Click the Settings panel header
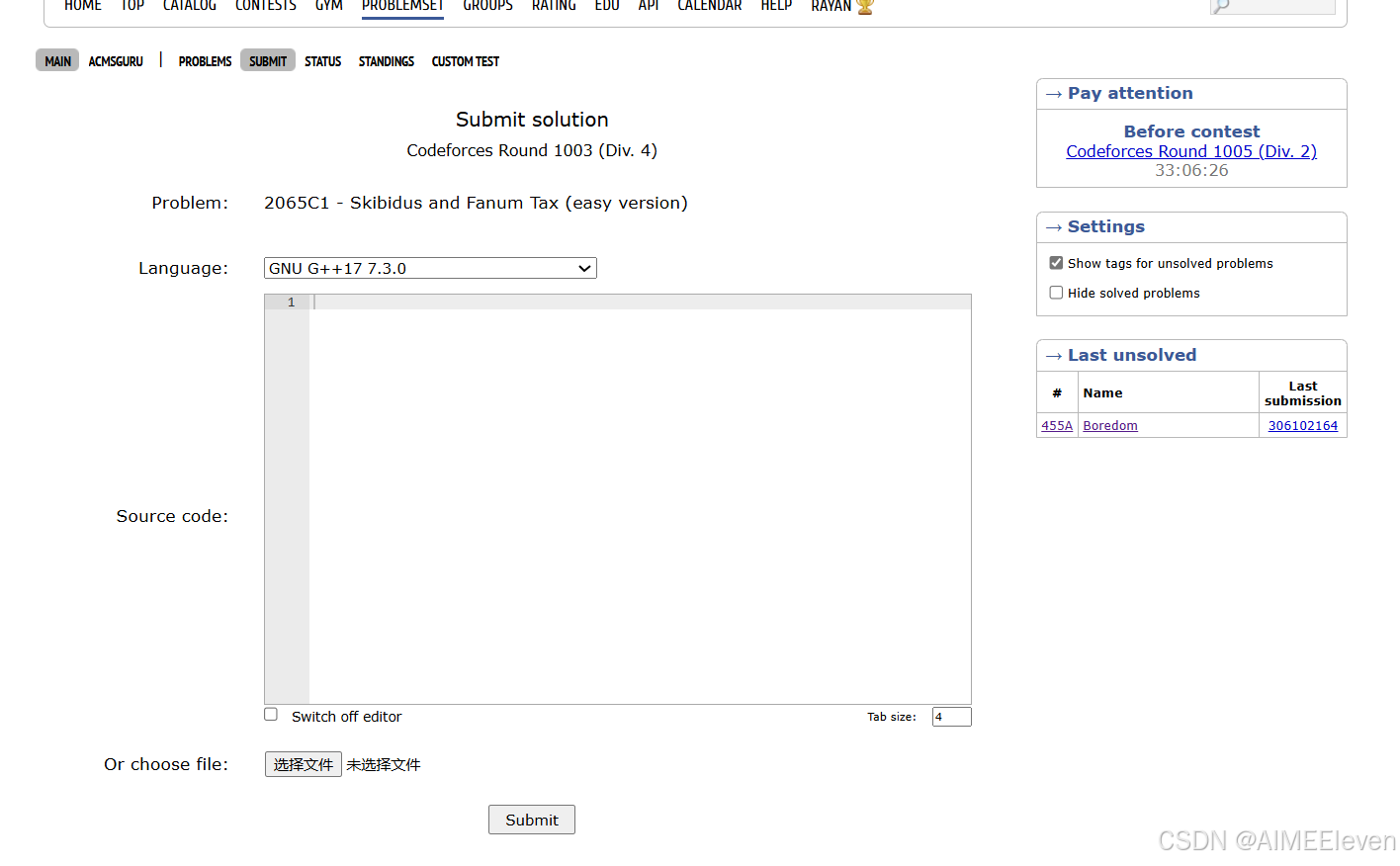Screen dimensions: 1400x866 pyautogui.click(x=1191, y=227)
